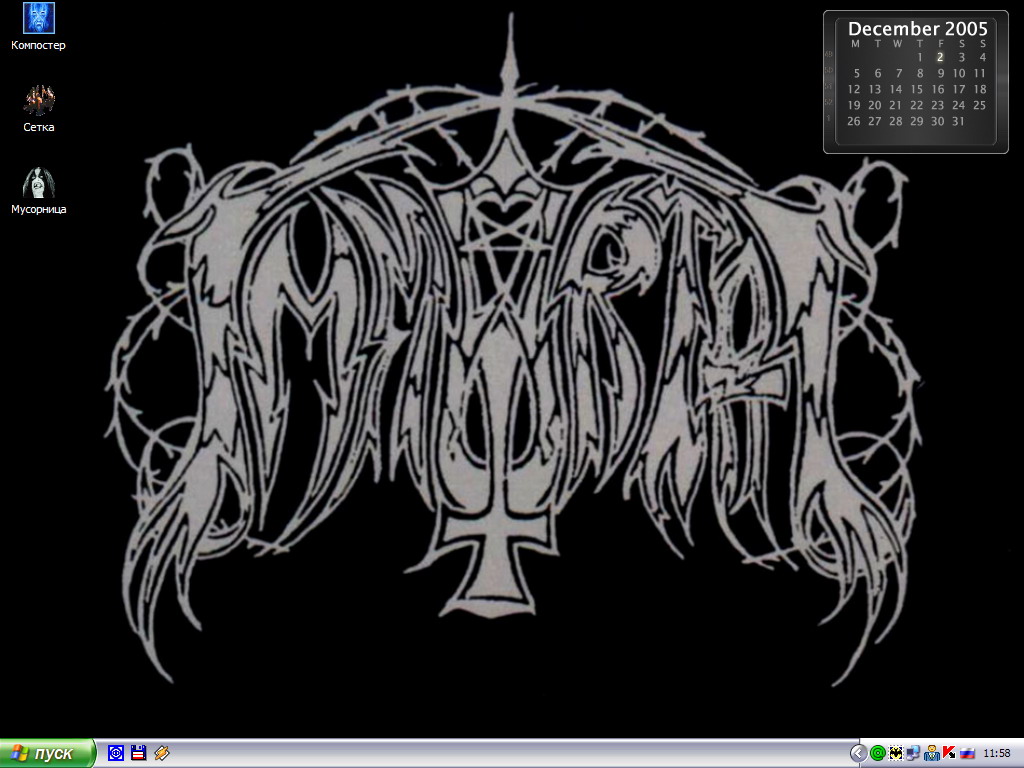The width and height of the screenshot is (1024, 768).
Task: Launch the blue target quick launch icon
Action: pos(116,753)
